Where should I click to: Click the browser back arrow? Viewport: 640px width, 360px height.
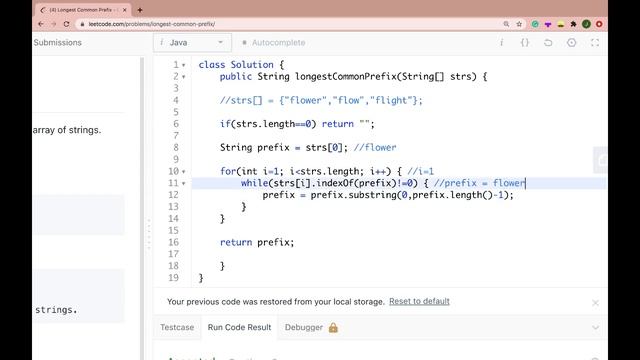tap(41, 24)
